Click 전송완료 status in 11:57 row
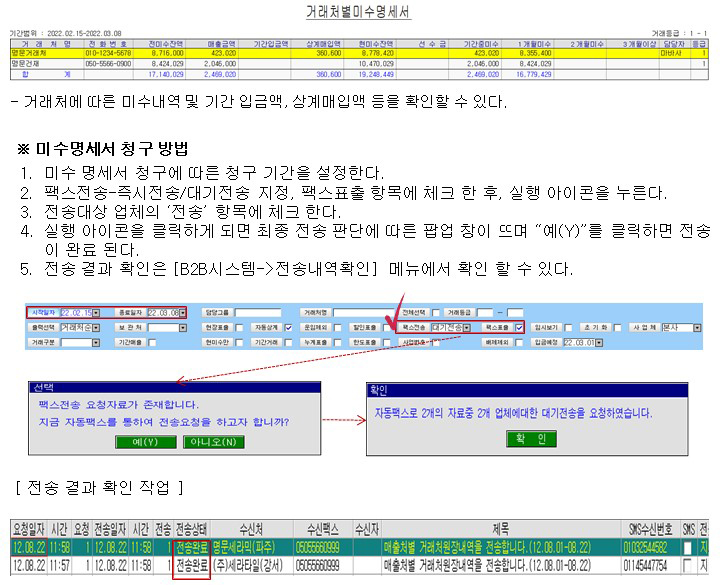This screenshot has height=585, width=720. click(192, 565)
